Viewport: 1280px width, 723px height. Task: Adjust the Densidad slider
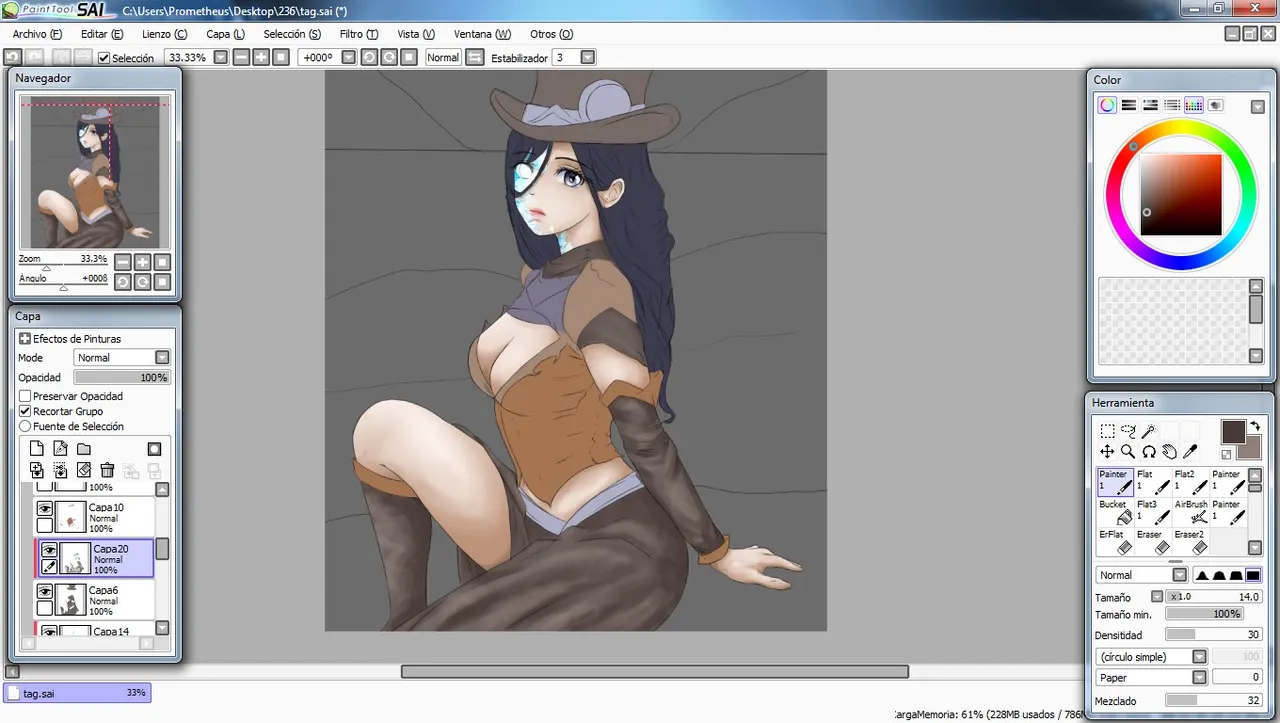[x=1214, y=635]
